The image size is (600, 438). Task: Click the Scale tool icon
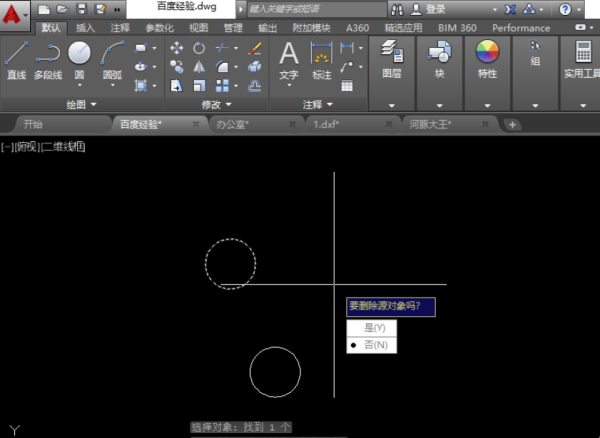click(199, 86)
